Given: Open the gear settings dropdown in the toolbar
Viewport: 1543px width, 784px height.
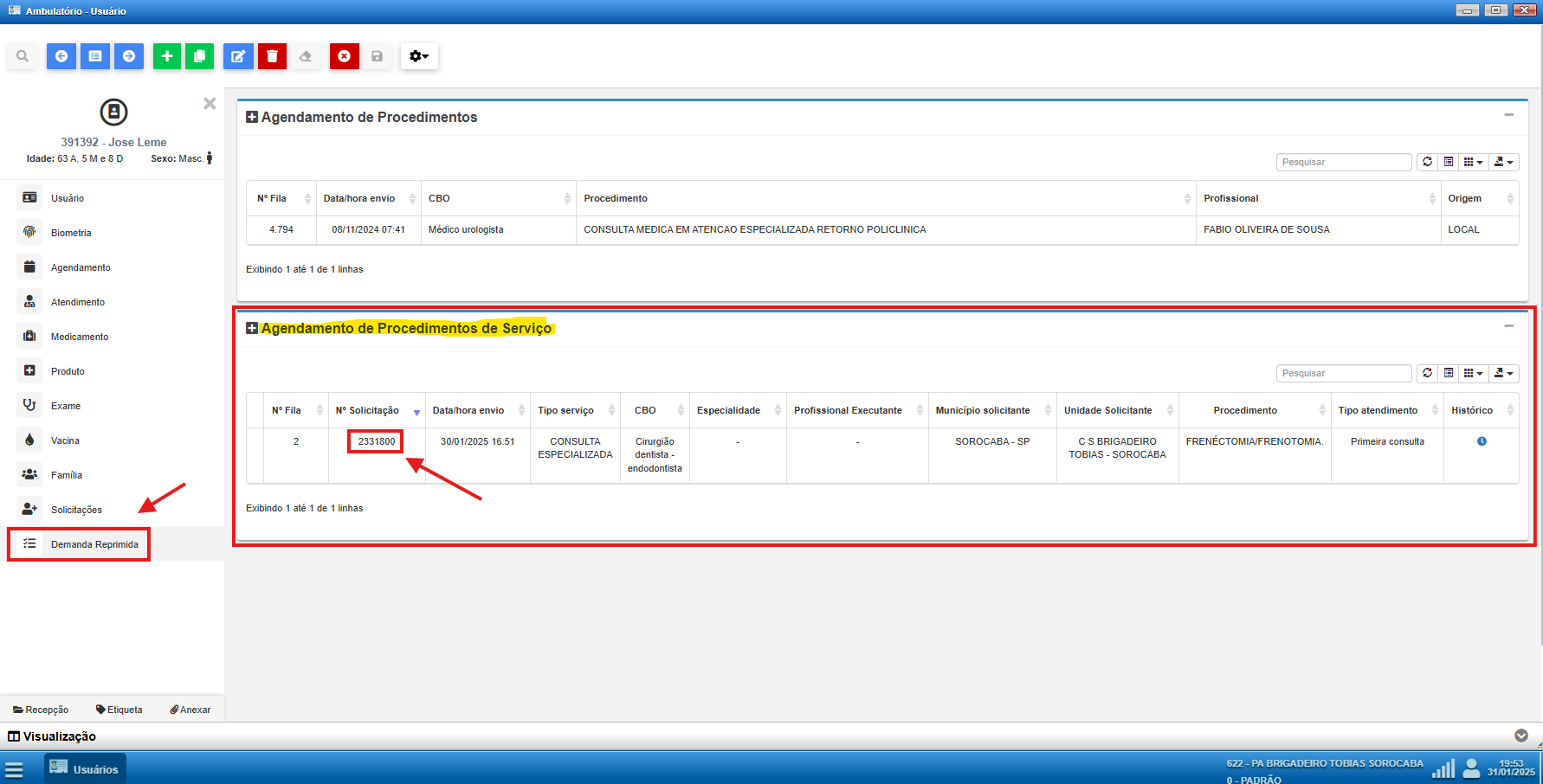Looking at the screenshot, I should [x=419, y=56].
